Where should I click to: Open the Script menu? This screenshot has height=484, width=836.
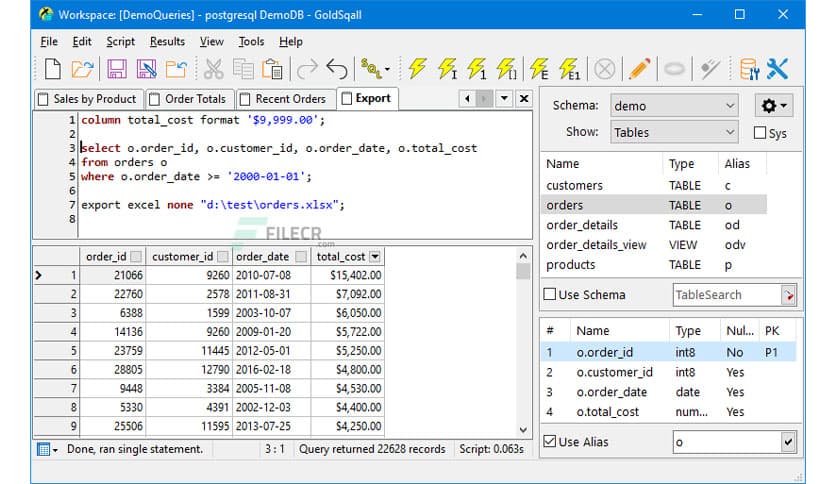coord(120,41)
